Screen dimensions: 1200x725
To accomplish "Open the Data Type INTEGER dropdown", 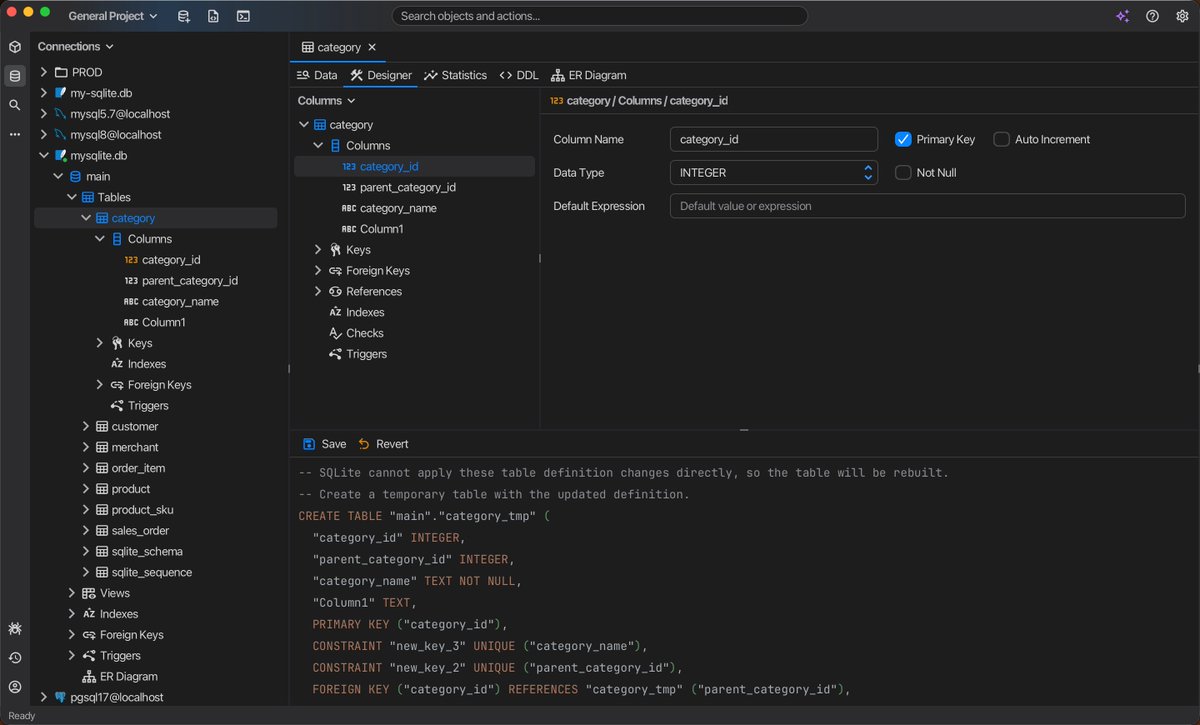I will click(x=774, y=172).
